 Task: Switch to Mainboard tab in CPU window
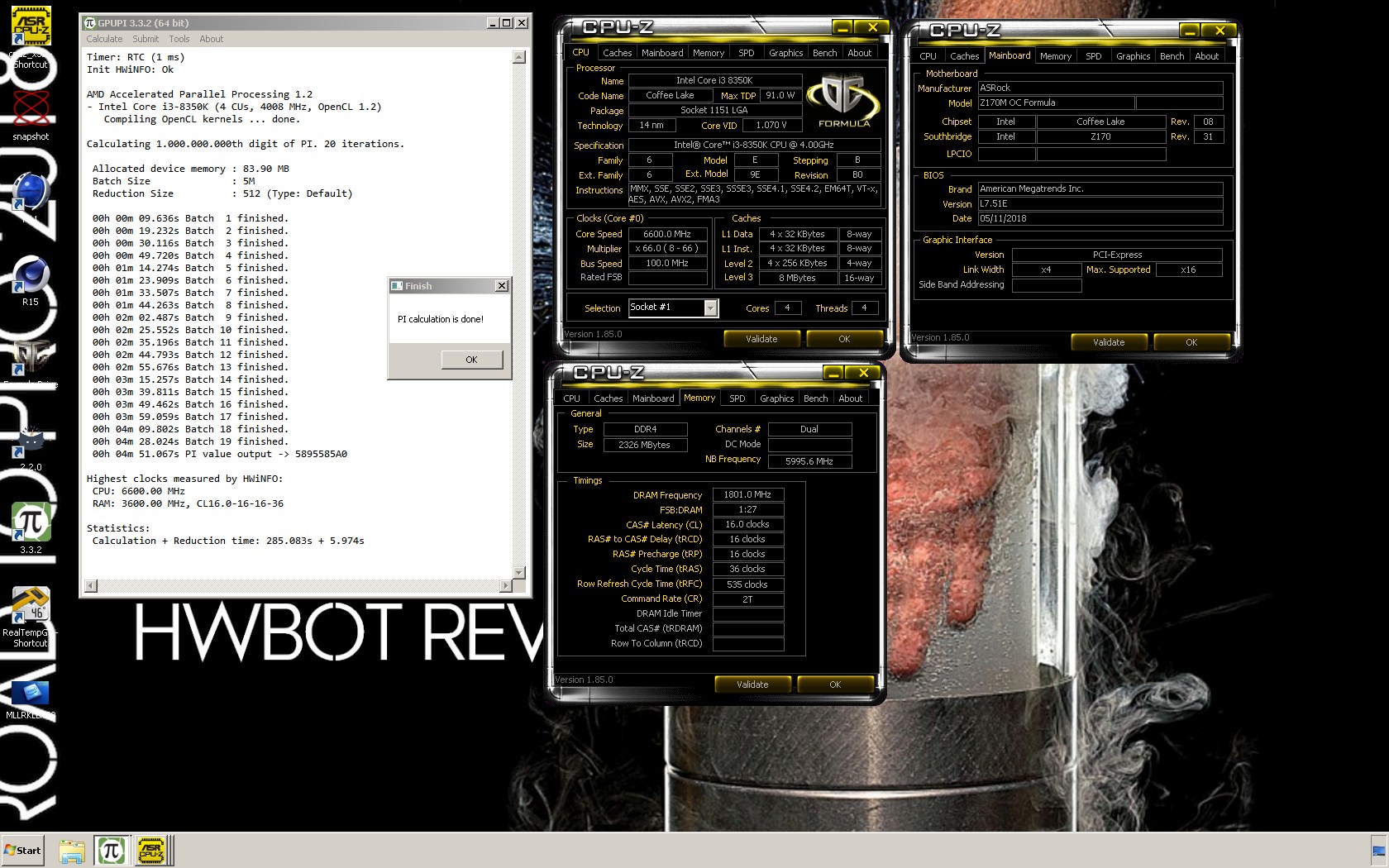coord(662,53)
